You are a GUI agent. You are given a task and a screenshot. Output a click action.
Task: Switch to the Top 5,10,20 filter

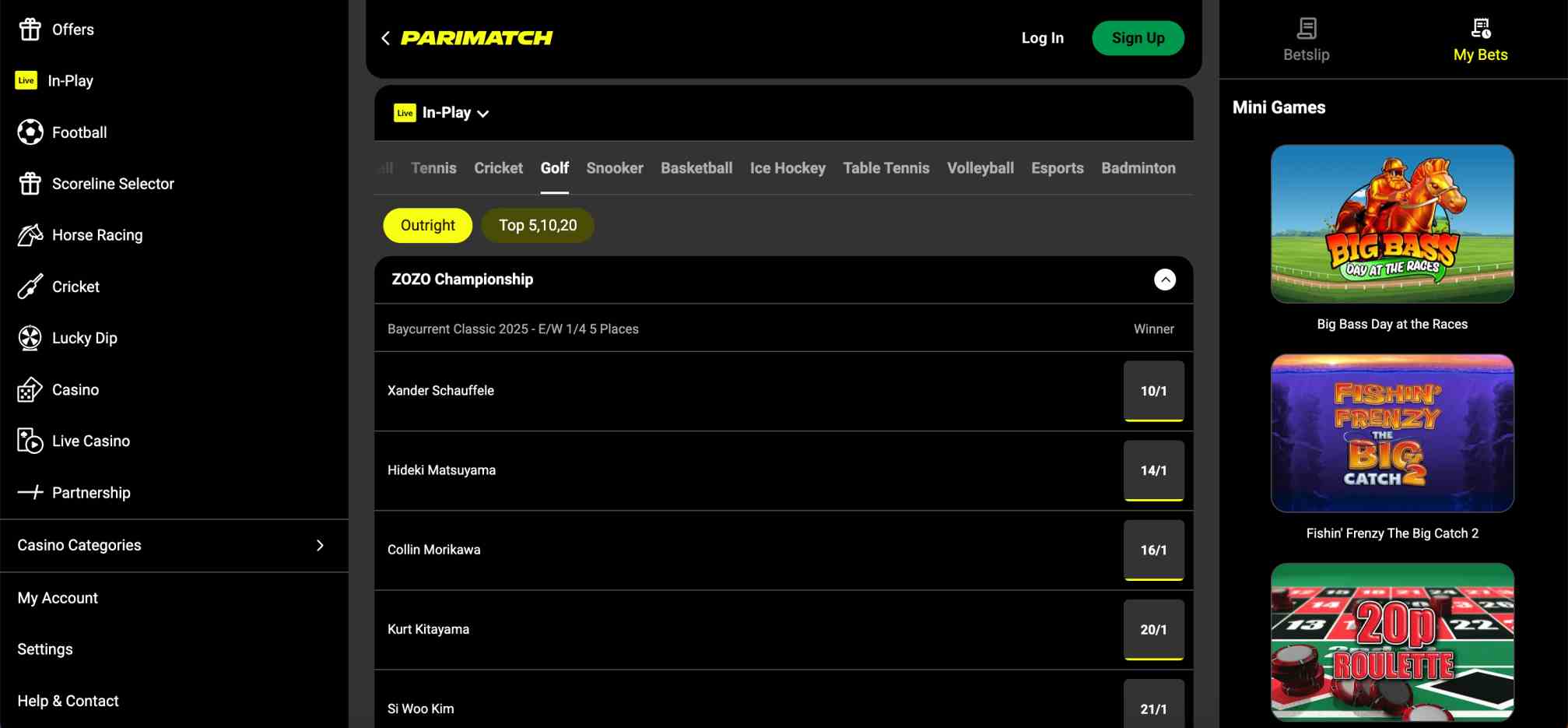(x=538, y=225)
